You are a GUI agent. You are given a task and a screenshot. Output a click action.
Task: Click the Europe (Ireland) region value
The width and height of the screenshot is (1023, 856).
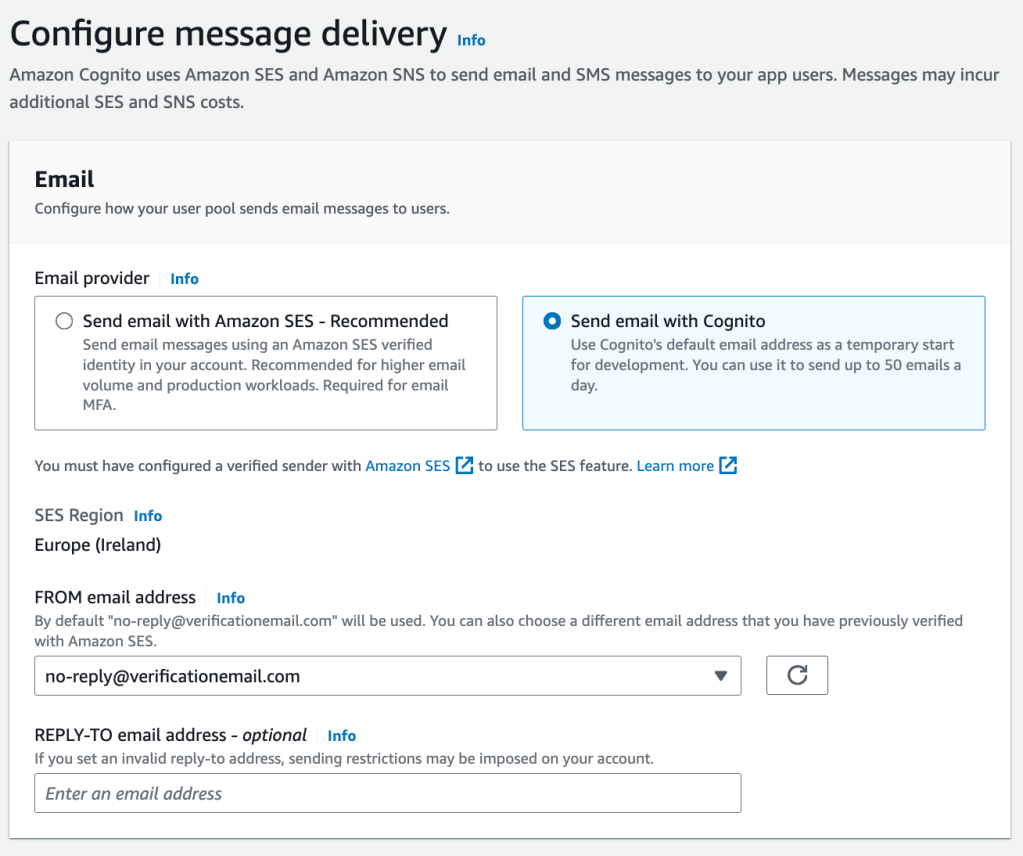coord(98,545)
